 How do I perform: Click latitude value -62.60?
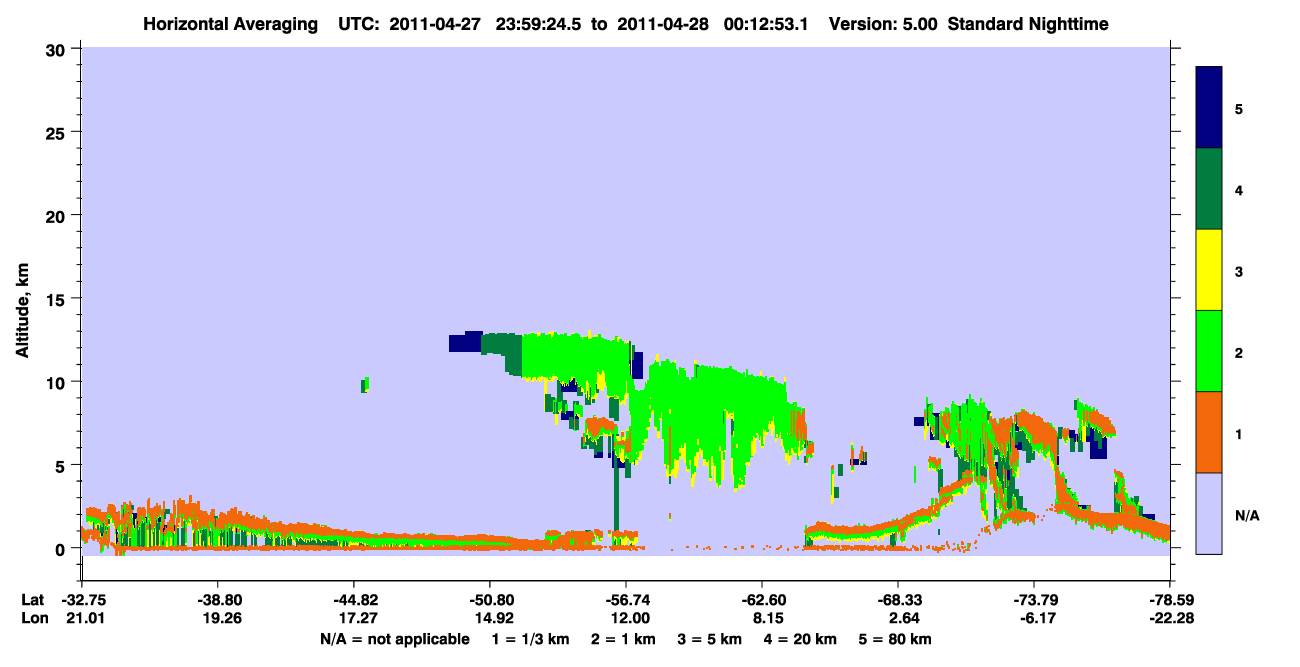click(x=761, y=601)
